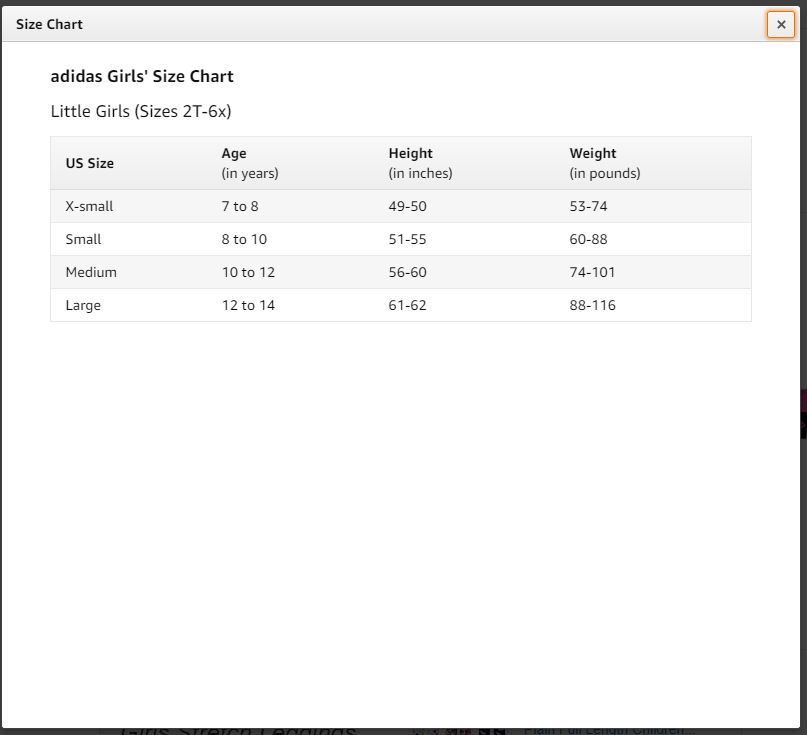Click the "Size Chart" dialog title
Image resolution: width=807 pixels, height=735 pixels.
pyautogui.click(x=49, y=24)
